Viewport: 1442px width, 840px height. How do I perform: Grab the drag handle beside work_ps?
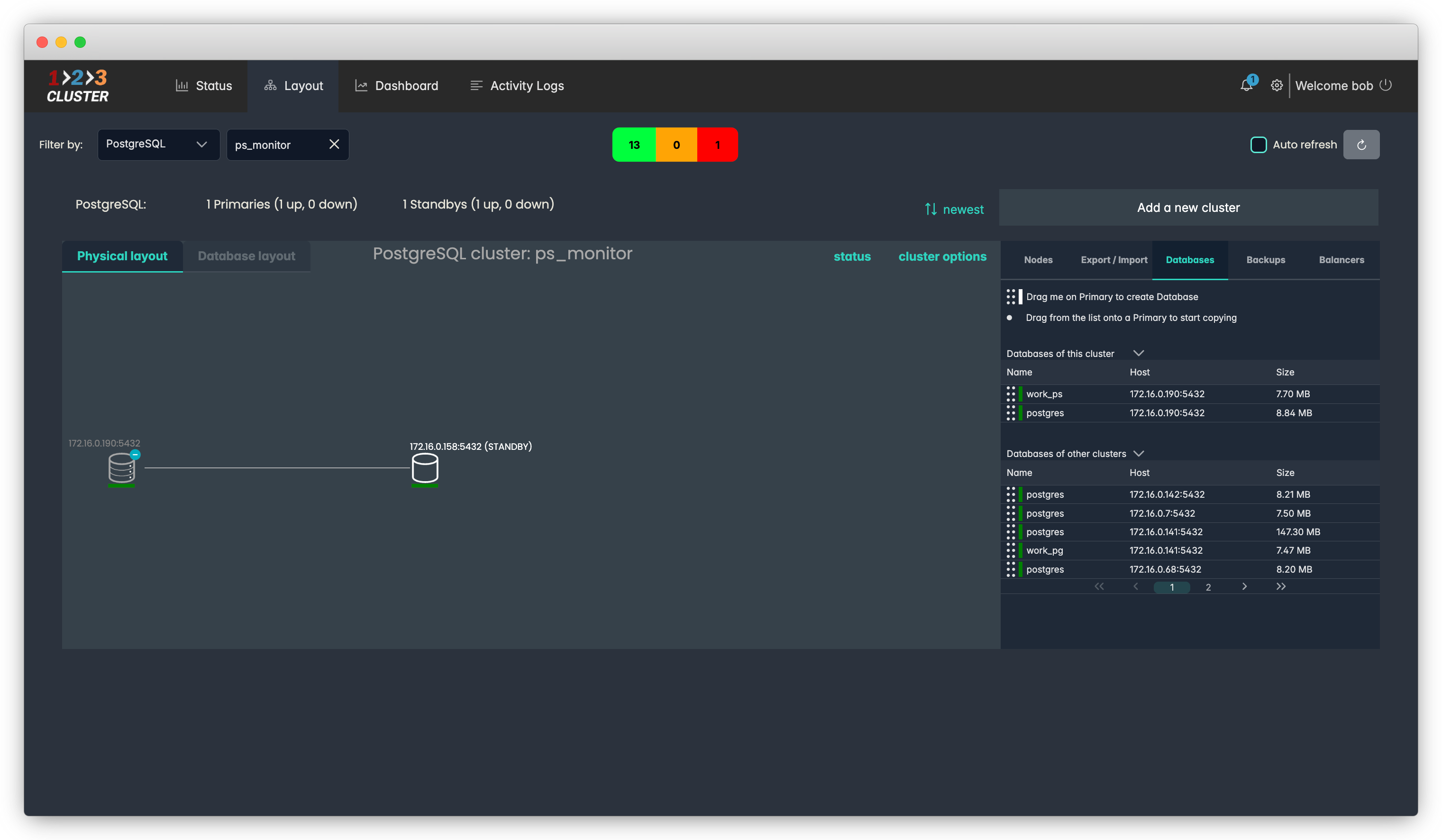1011,393
